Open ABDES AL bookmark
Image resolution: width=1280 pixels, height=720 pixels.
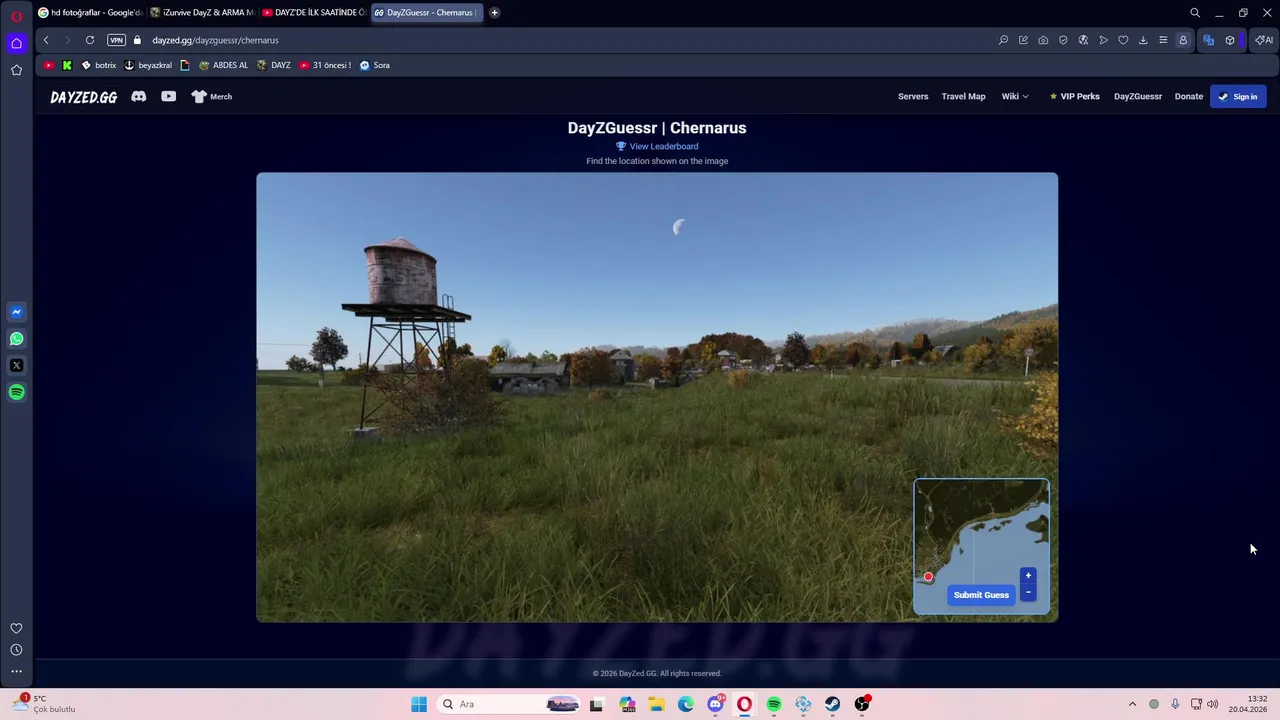pos(223,65)
